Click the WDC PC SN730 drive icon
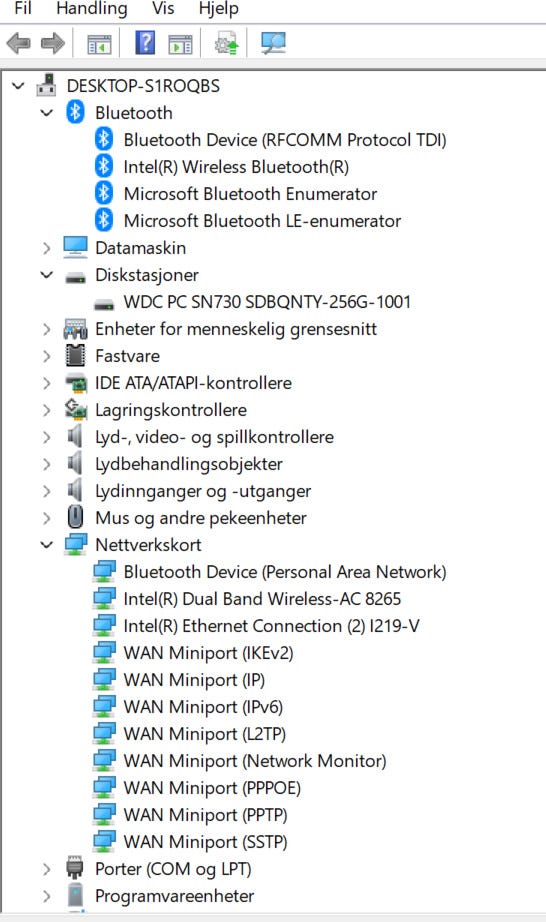546x922 pixels. (x=104, y=304)
